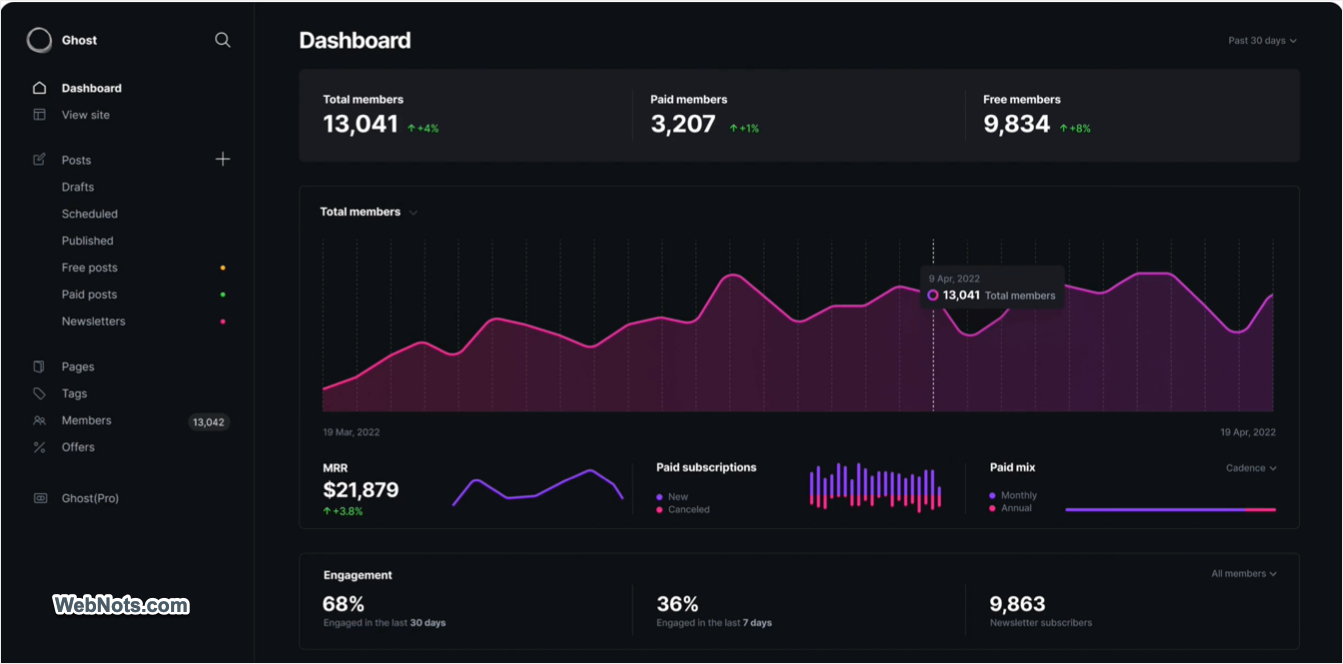1343x664 pixels.
Task: Click the Paid posts green dot
Action: pyautogui.click(x=223, y=295)
